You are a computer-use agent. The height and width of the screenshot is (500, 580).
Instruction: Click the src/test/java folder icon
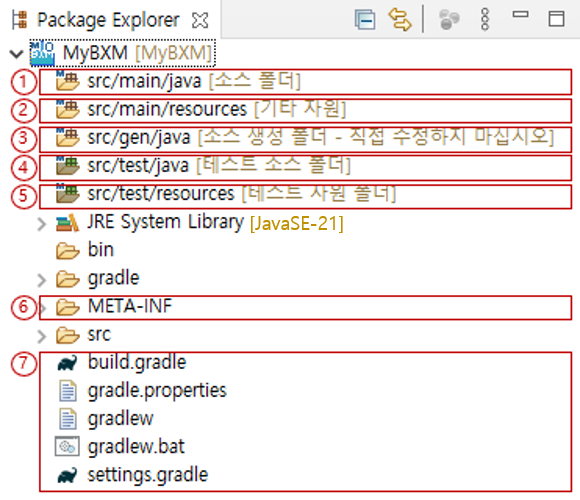pyautogui.click(x=67, y=165)
